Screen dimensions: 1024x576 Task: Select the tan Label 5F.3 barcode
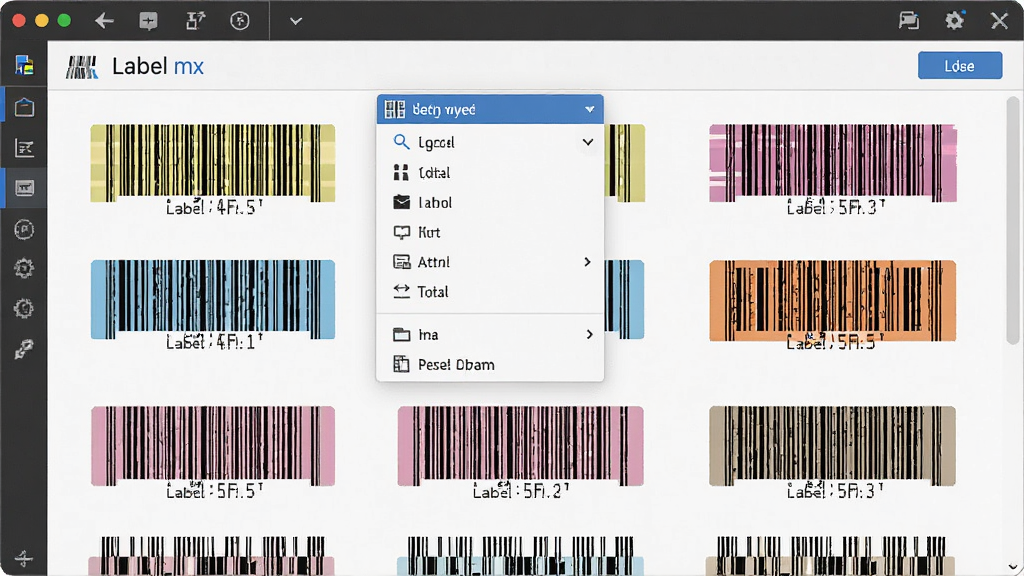[833, 446]
